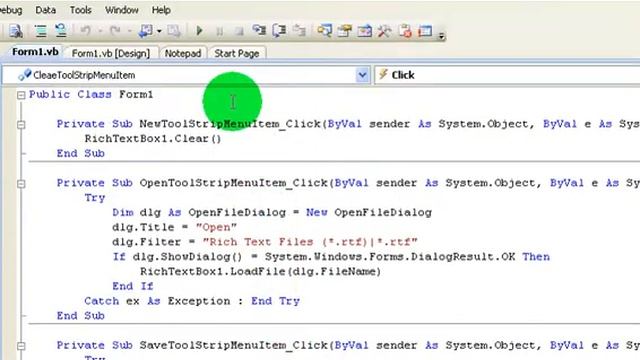
Task: Open the CleaeToolStripMenuItem class name dropdown arrow
Action: [x=362, y=75]
